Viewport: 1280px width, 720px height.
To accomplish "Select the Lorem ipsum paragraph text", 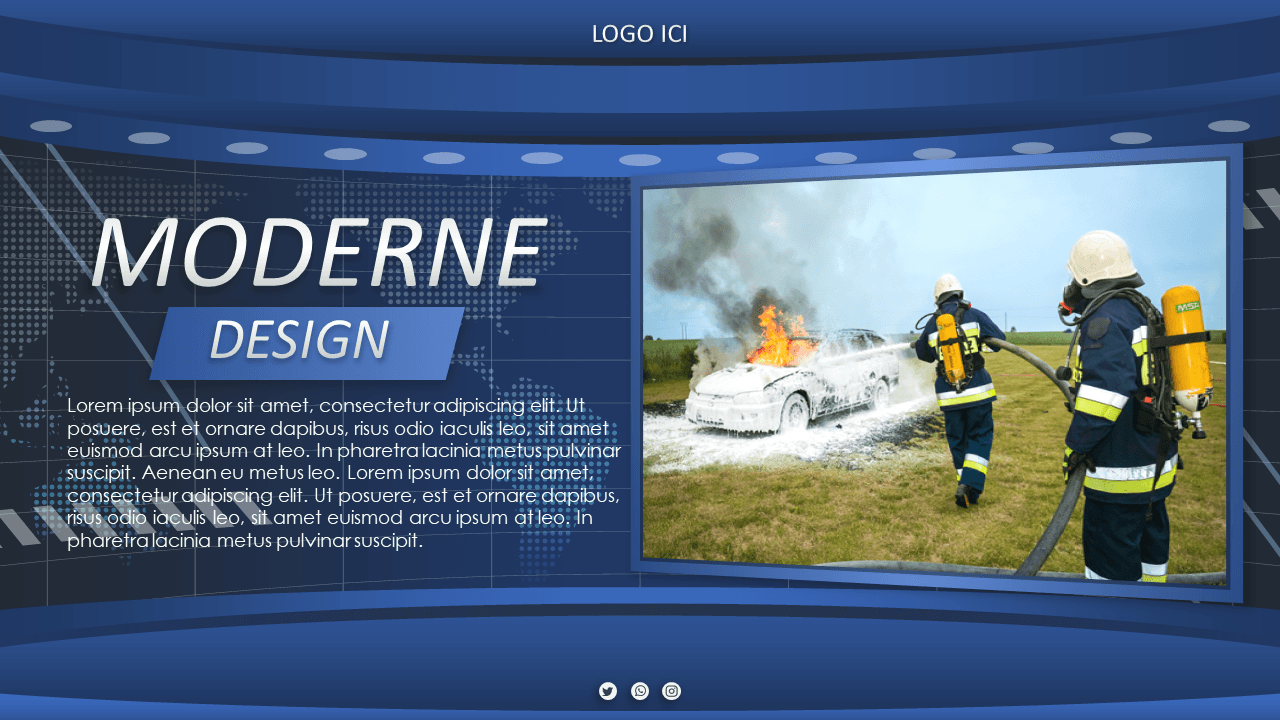I will point(344,473).
